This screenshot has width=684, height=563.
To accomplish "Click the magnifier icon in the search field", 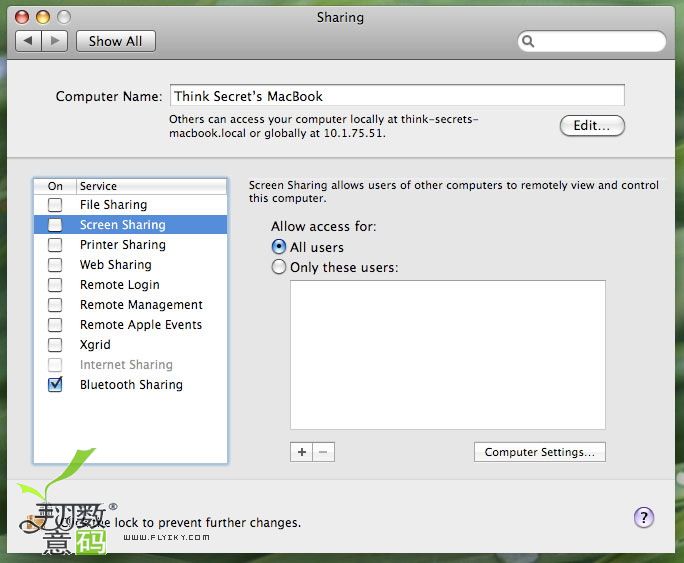I will tap(528, 41).
